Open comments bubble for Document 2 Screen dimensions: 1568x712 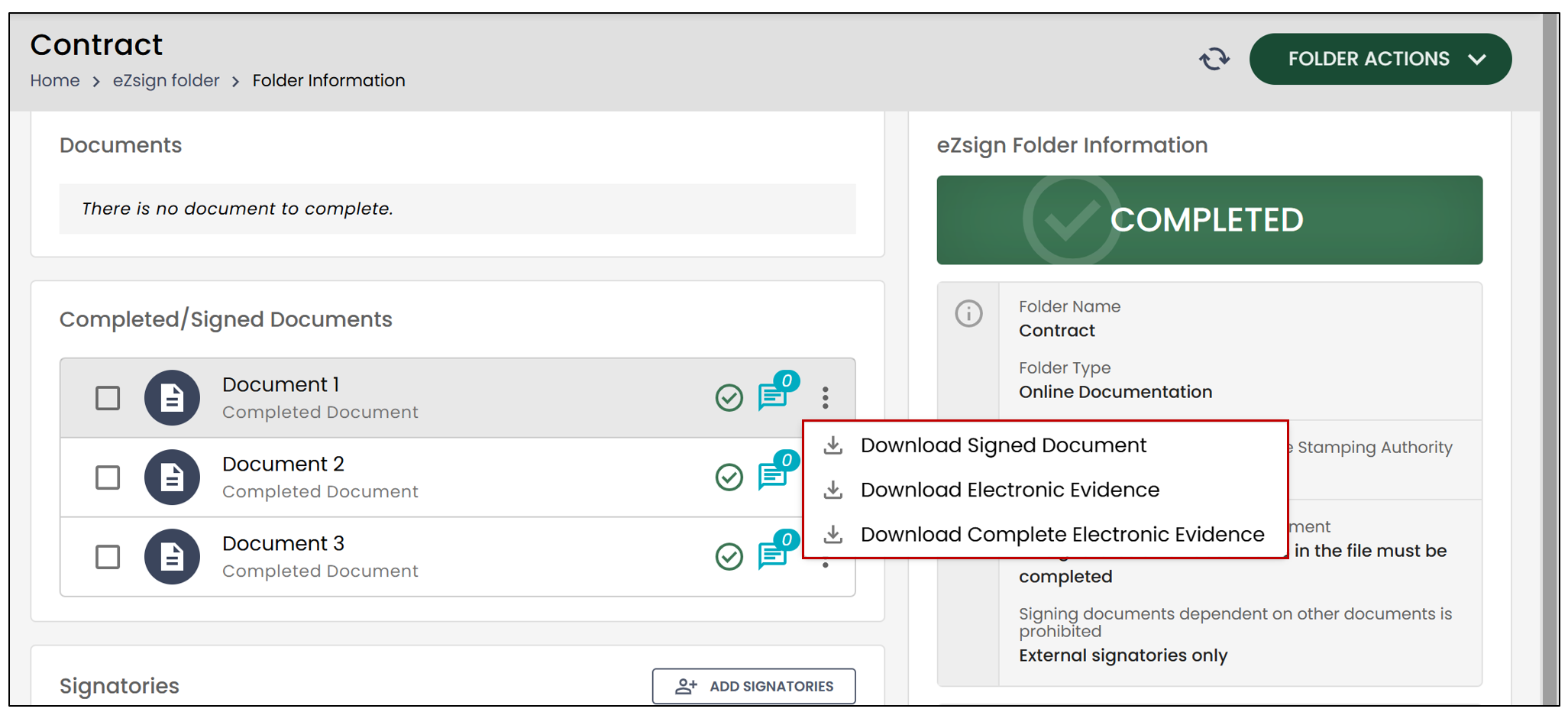pos(777,471)
